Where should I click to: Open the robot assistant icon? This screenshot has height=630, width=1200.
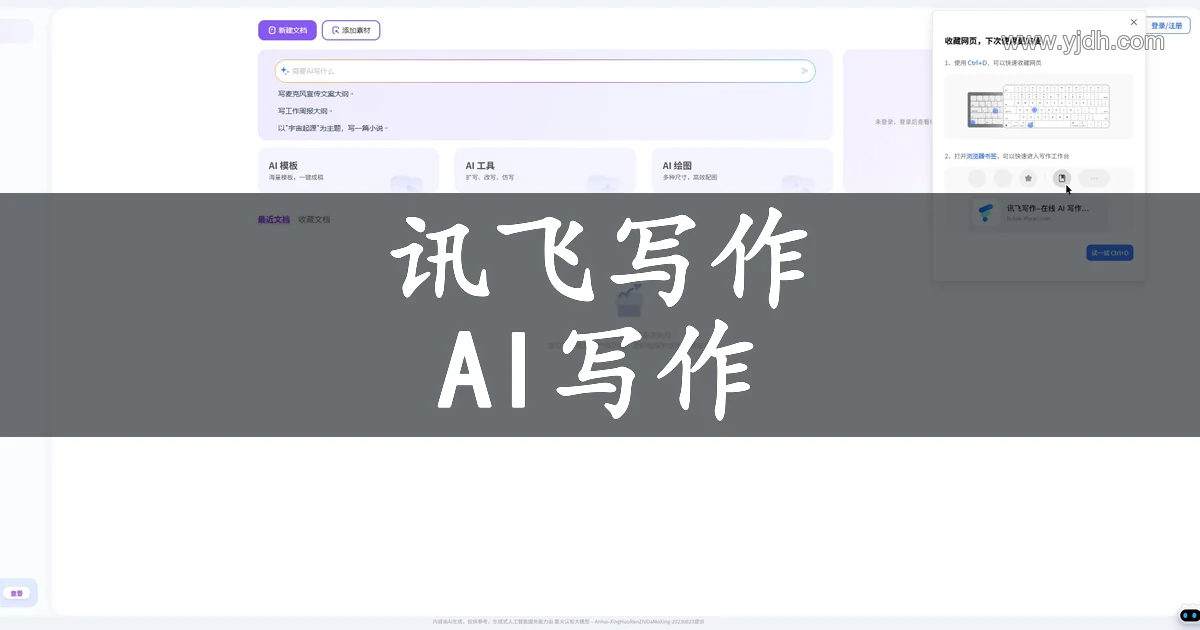tap(1189, 615)
